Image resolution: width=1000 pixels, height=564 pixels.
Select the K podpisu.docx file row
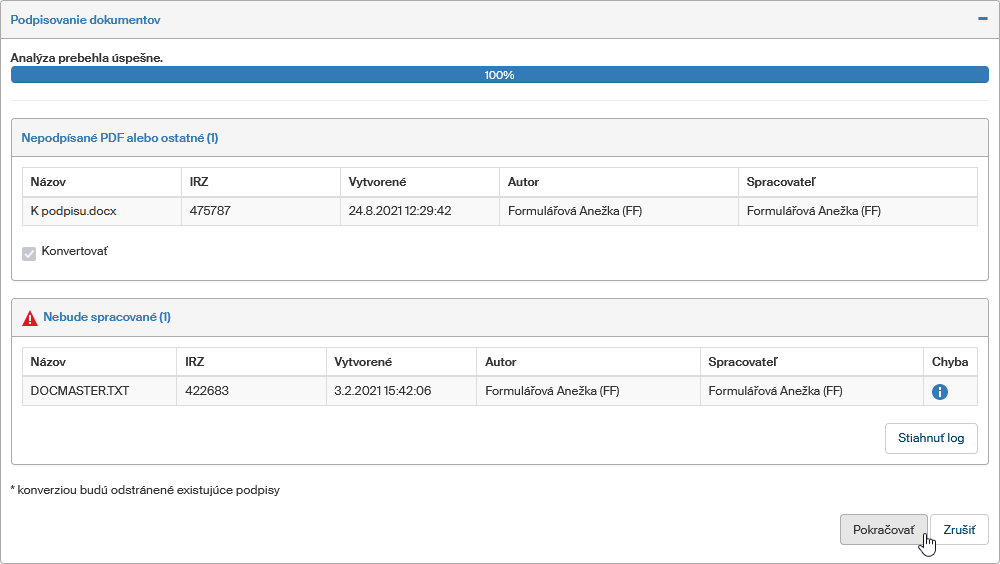click(73, 211)
